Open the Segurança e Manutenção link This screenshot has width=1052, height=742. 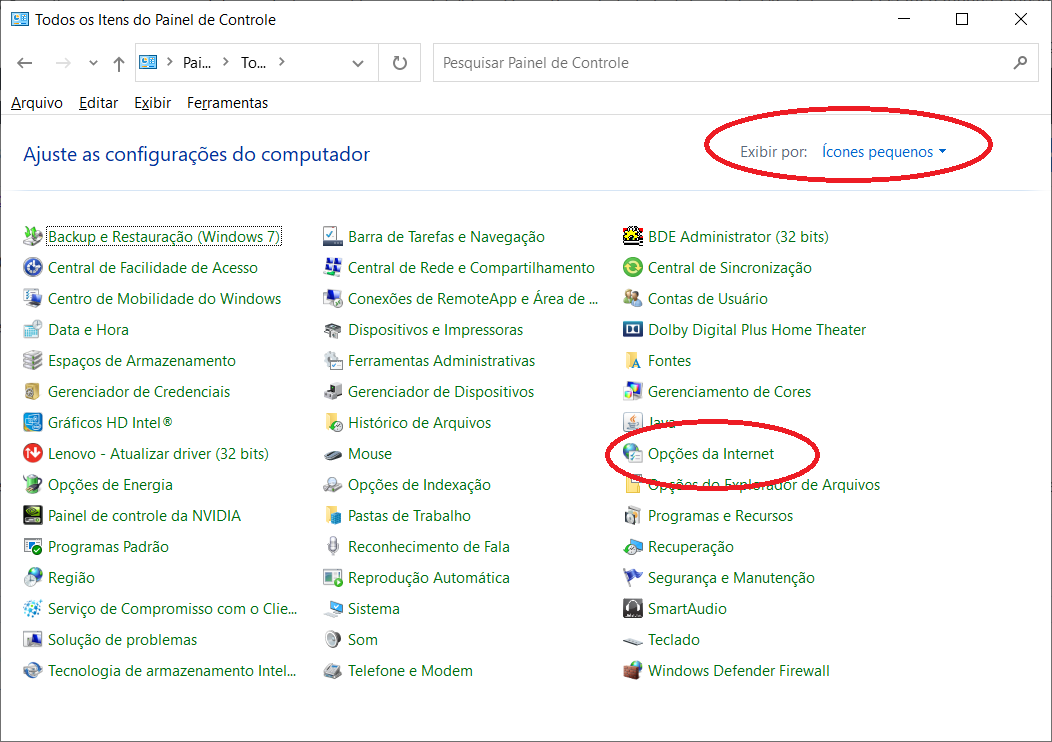[731, 578]
